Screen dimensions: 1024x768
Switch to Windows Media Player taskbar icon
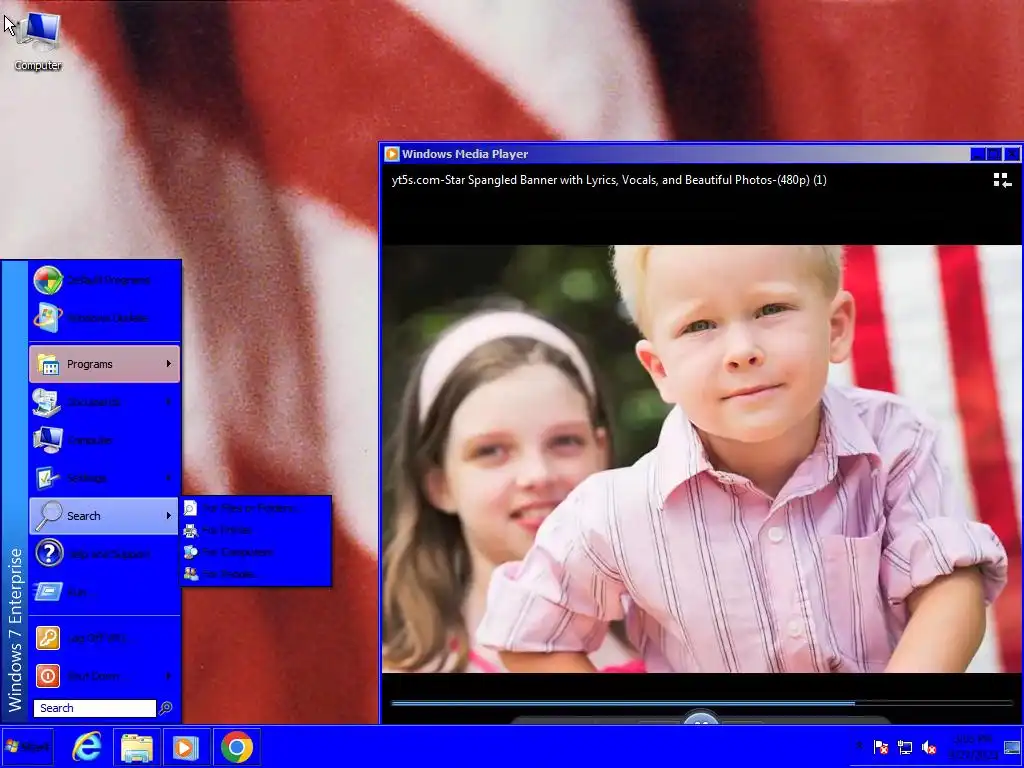point(186,746)
